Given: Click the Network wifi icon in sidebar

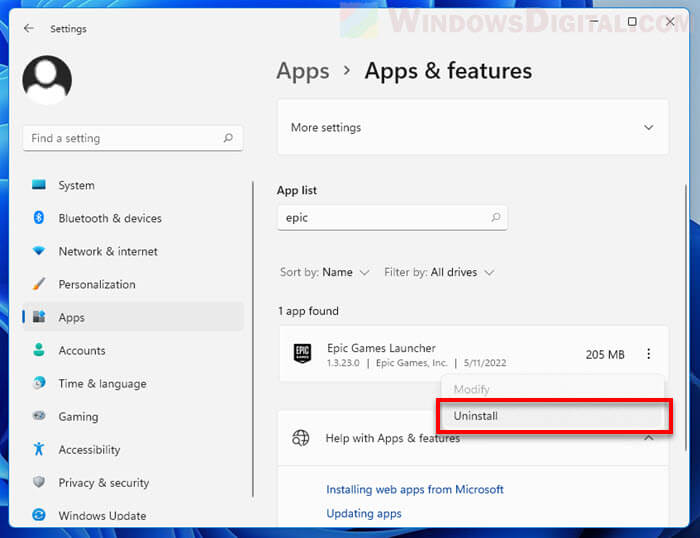Looking at the screenshot, I should click(39, 250).
